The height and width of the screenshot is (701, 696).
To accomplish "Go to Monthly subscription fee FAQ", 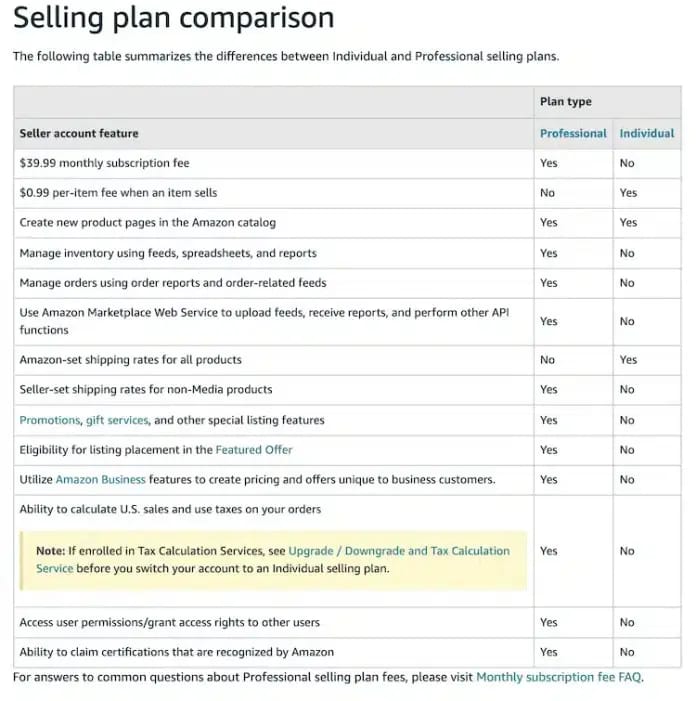I will [559, 677].
